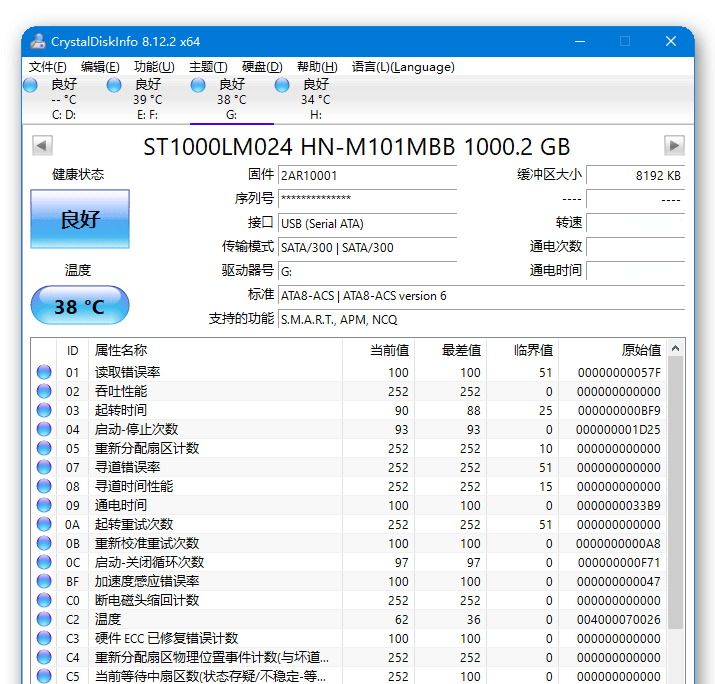This screenshot has height=684, width=715.
Task: Click the 支持的功能 field S.M.A.R.T., APM, NCQ
Action: pyautogui.click(x=482, y=320)
